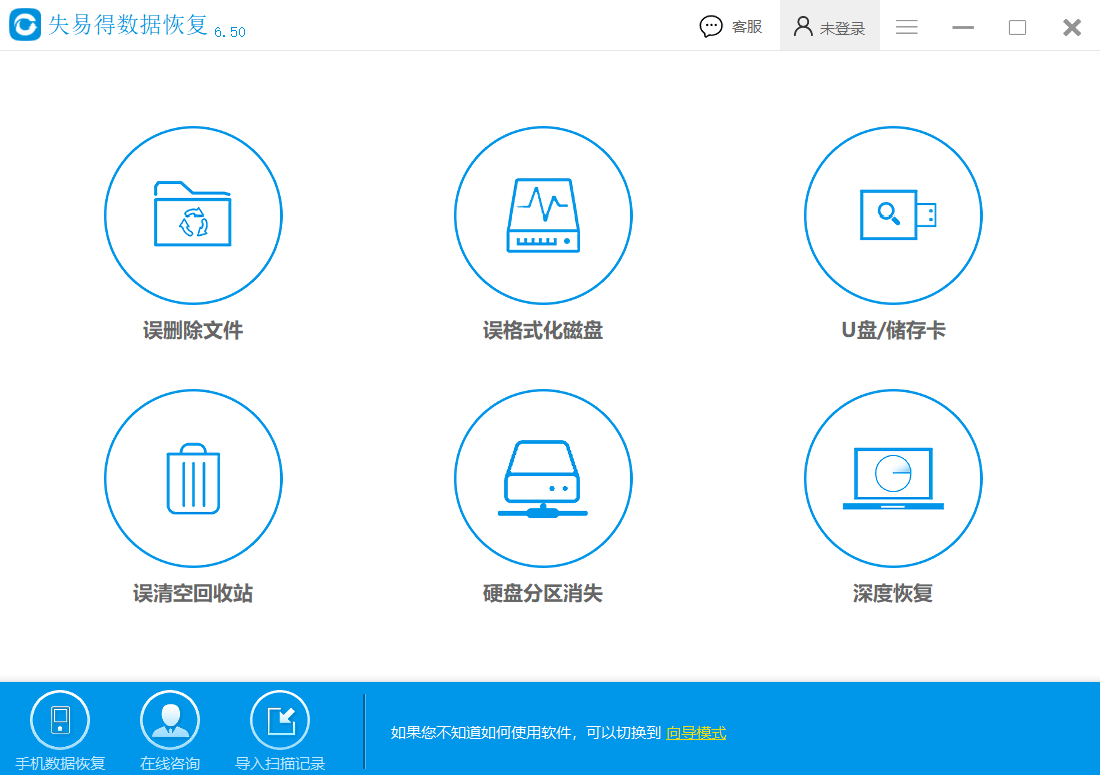Viewport: 1100px width, 775px height.
Task: Click the version number 6.50 text
Action: tap(228, 32)
